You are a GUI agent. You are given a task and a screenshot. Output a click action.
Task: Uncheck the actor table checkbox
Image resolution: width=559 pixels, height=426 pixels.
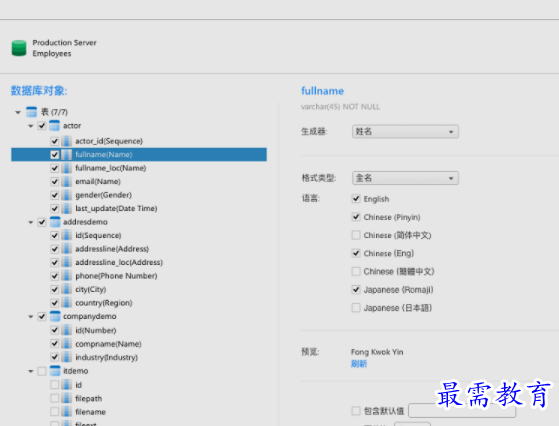(42, 126)
